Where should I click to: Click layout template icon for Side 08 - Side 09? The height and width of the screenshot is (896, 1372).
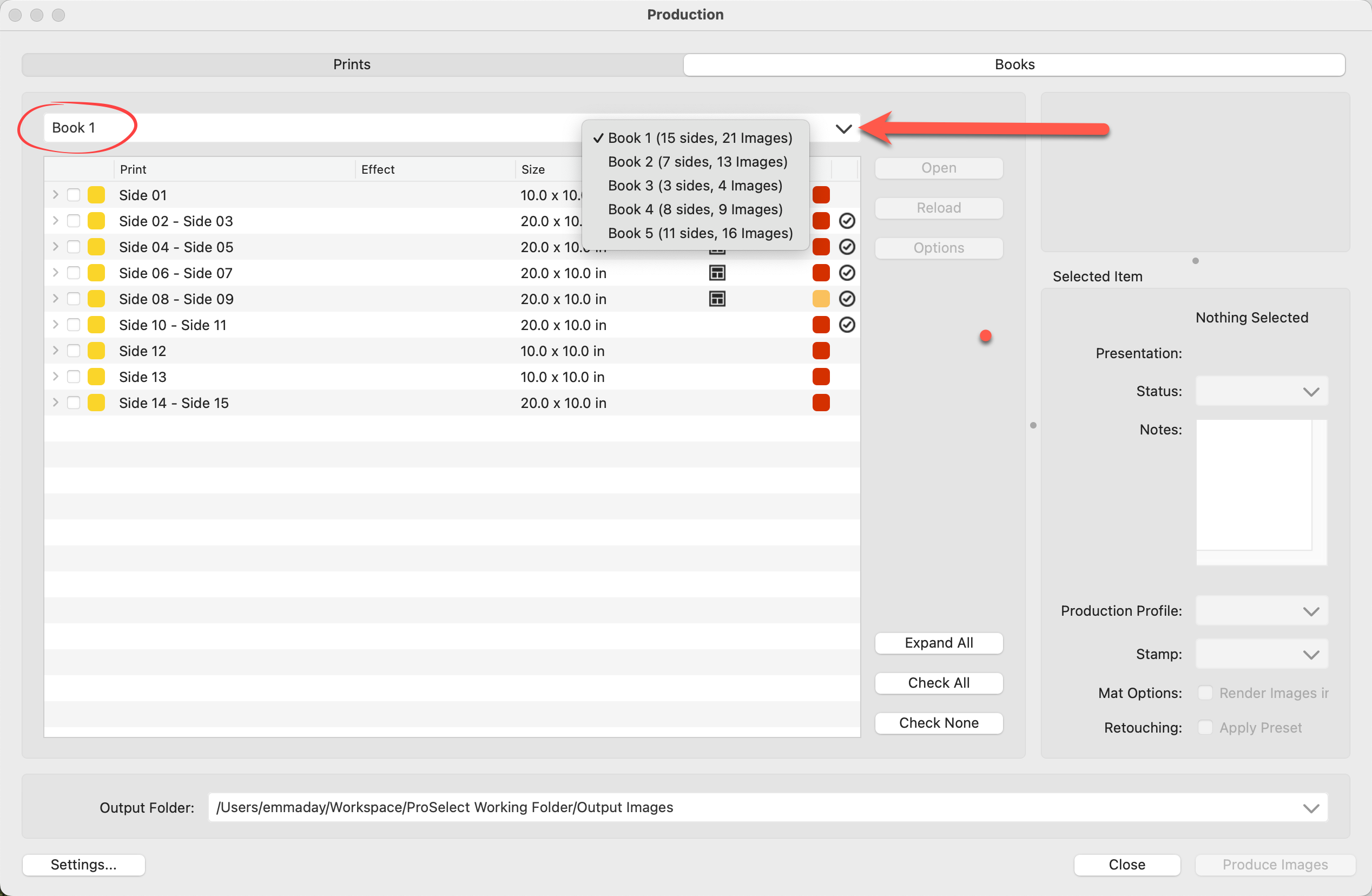pos(716,299)
